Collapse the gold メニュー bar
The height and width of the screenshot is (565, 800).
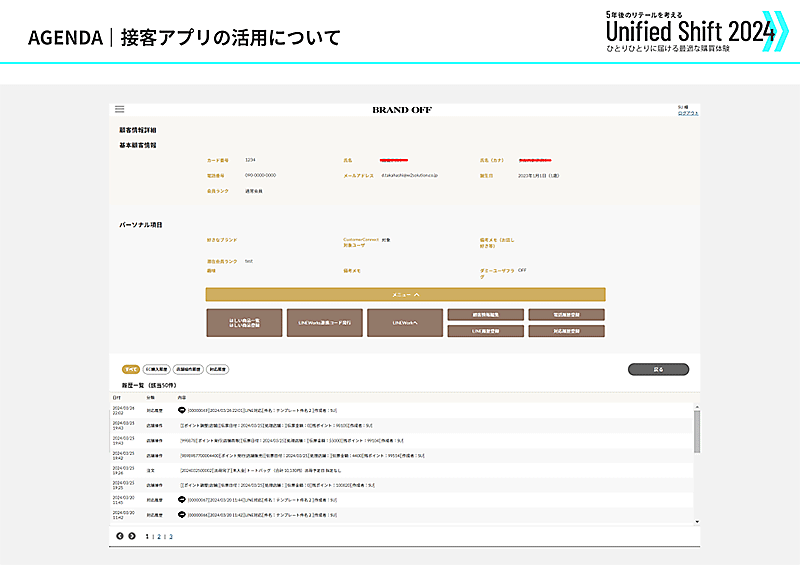point(405,294)
